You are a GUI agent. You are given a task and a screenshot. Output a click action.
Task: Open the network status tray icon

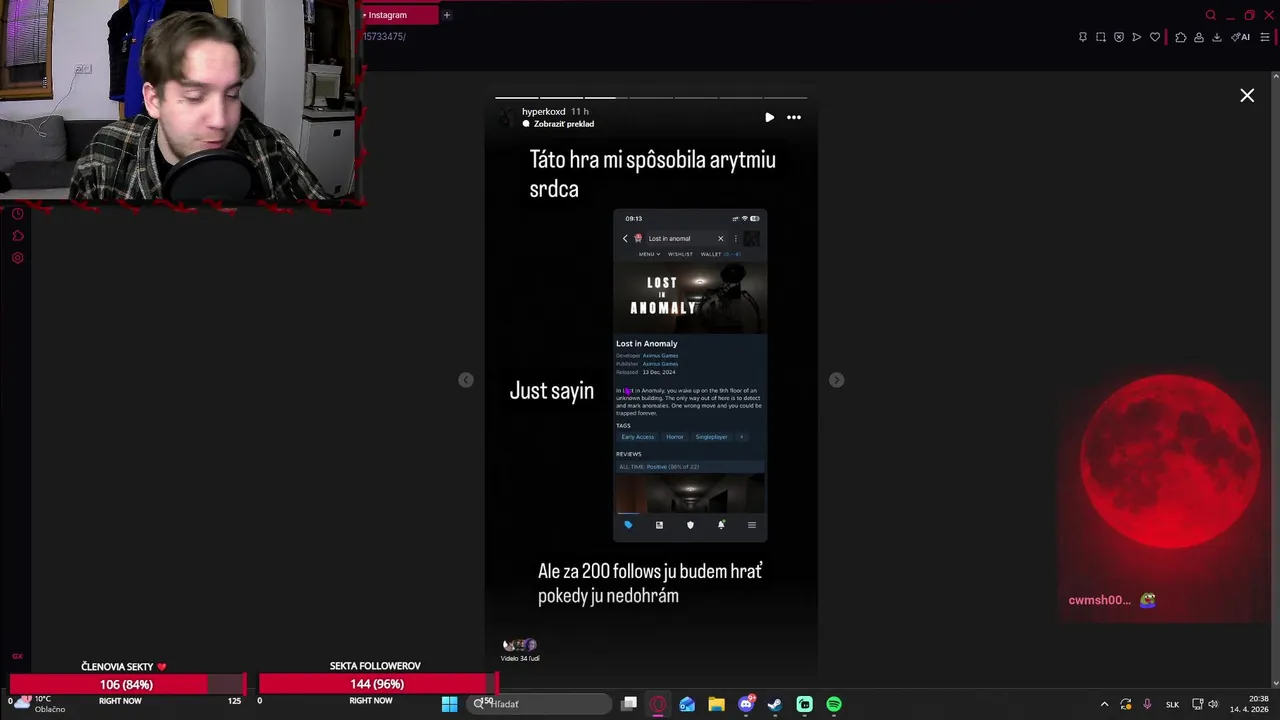1198,704
